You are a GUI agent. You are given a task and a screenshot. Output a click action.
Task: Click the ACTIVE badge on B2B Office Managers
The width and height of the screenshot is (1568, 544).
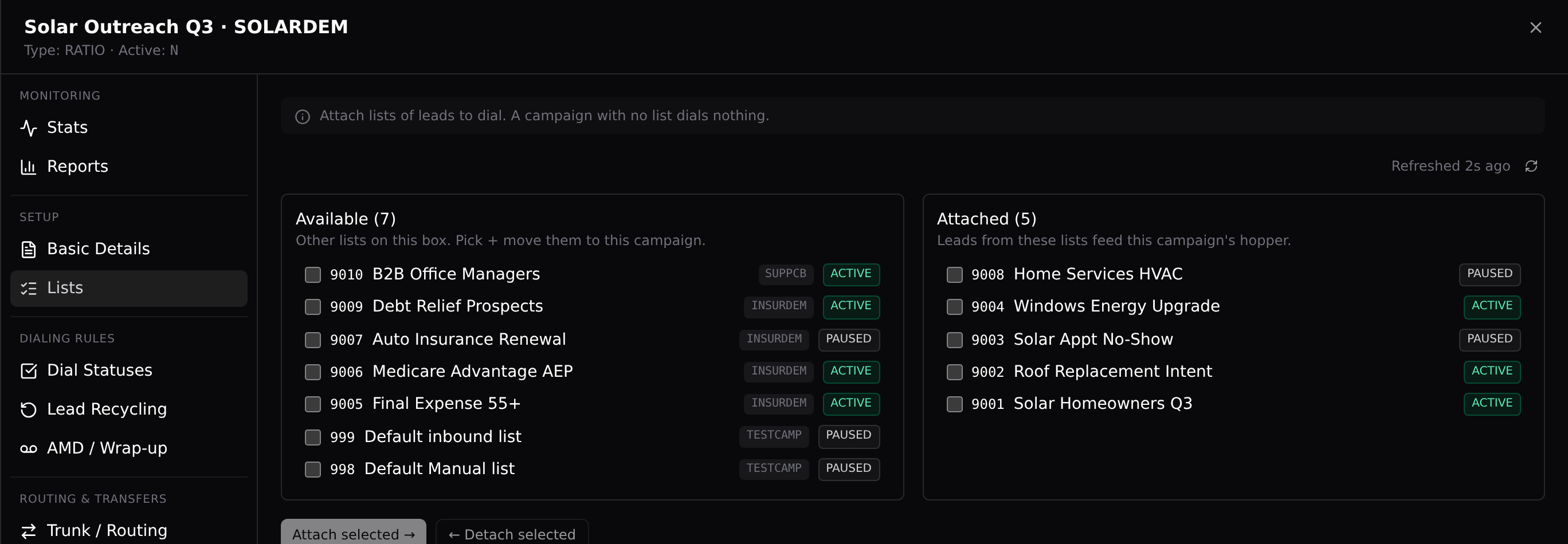[851, 274]
